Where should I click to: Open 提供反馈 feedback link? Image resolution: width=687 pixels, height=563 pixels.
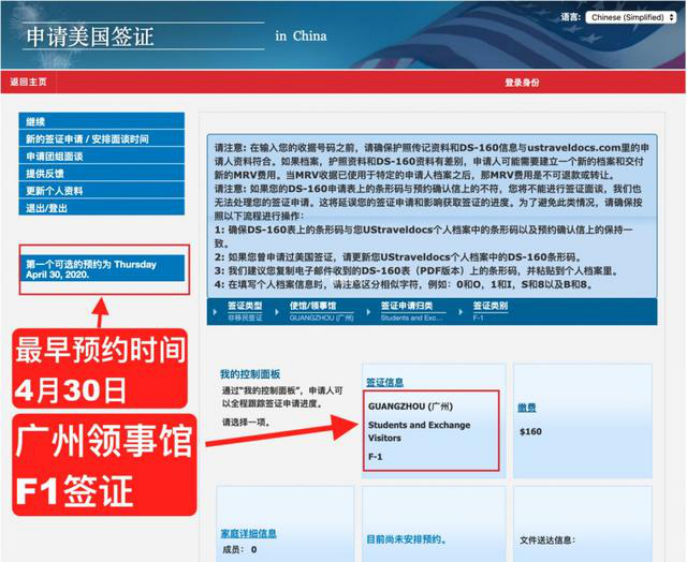point(44,174)
